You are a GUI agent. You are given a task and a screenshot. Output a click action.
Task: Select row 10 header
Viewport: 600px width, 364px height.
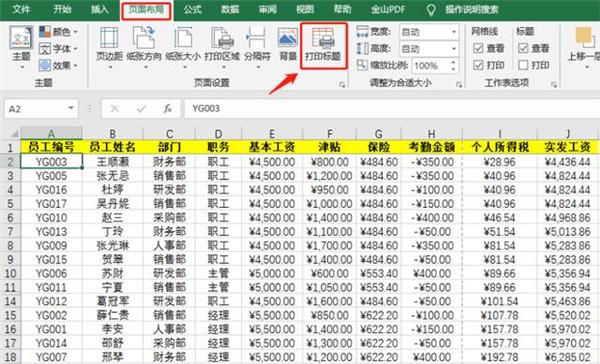(10, 274)
